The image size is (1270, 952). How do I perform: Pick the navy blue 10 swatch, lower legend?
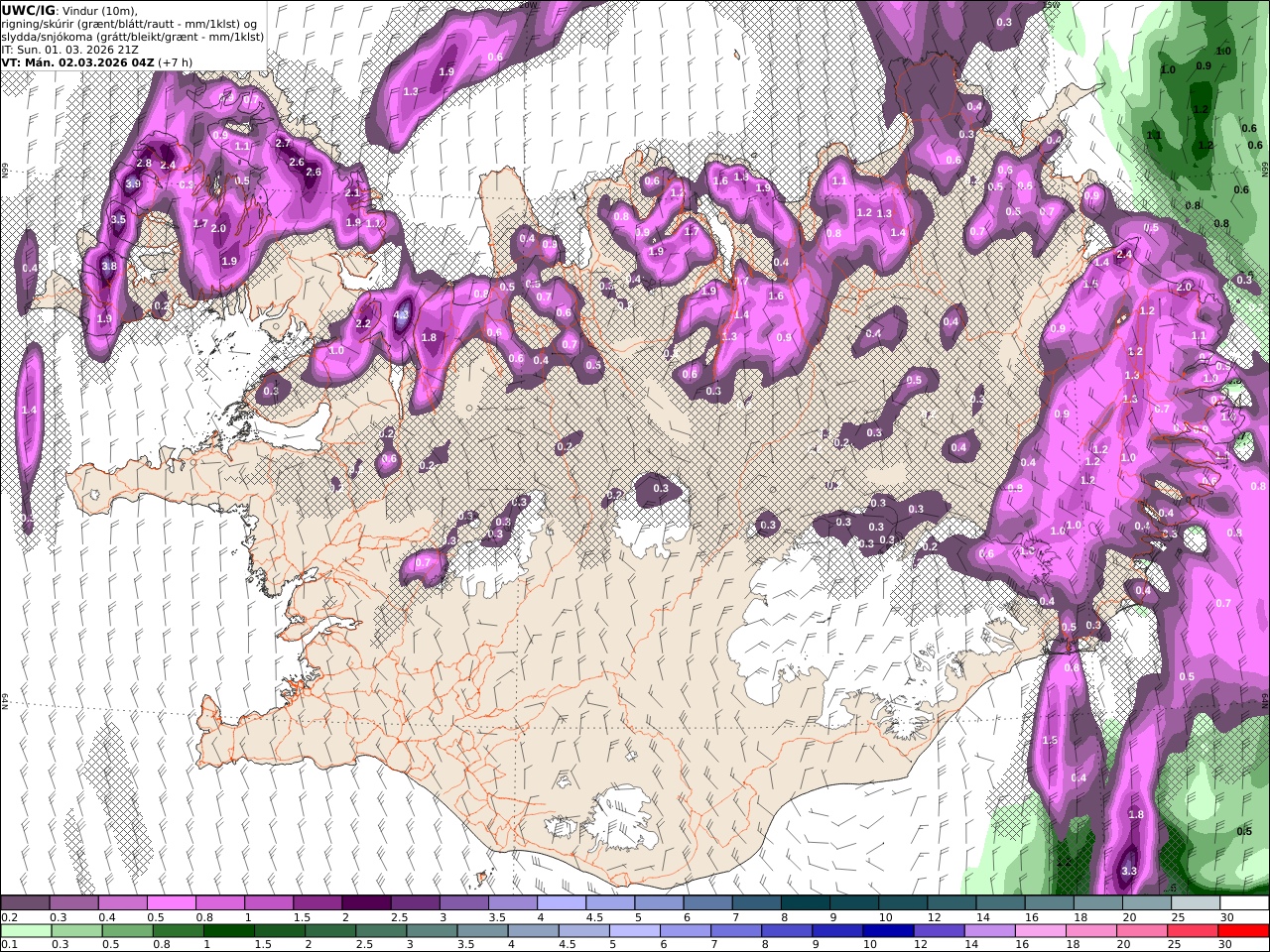click(887, 931)
